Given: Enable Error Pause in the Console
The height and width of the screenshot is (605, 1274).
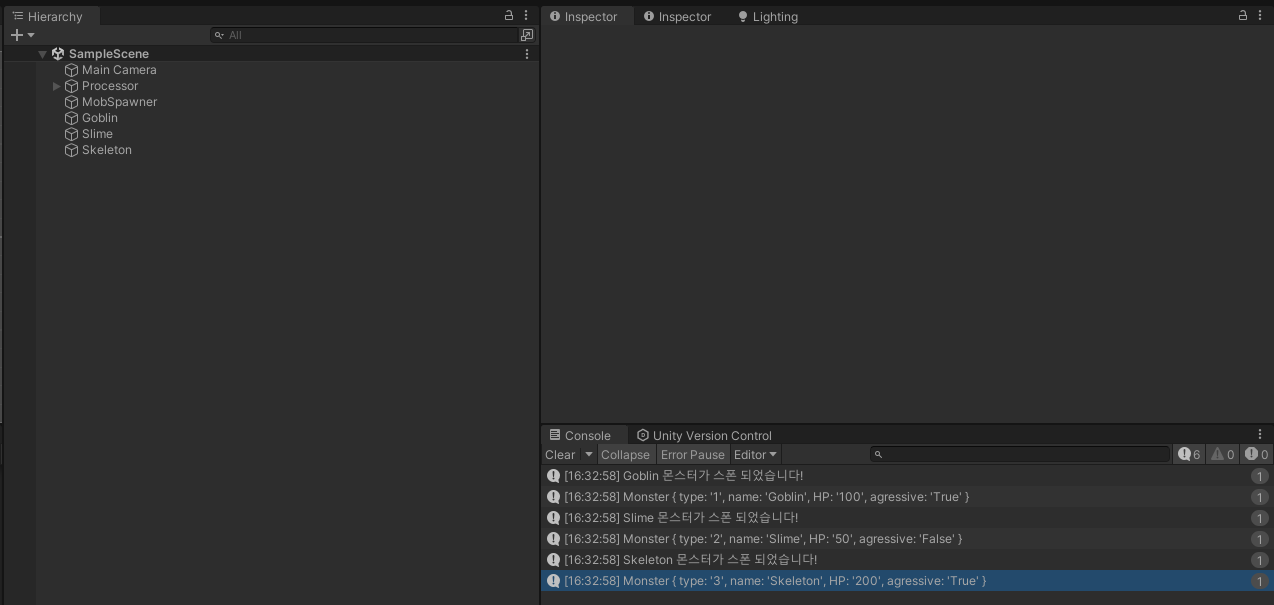Looking at the screenshot, I should (x=692, y=454).
